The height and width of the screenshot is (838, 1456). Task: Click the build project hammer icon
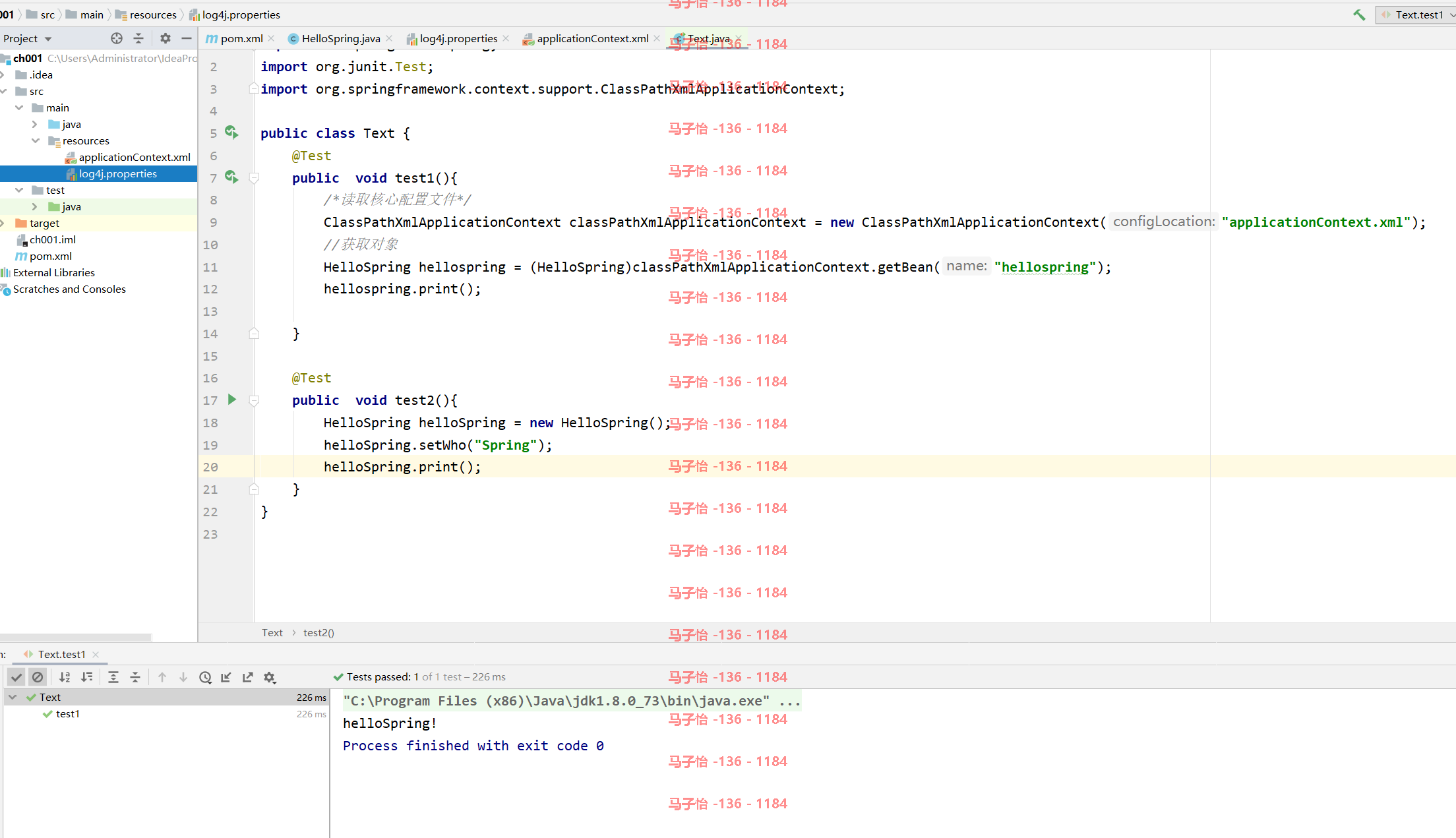pyautogui.click(x=1360, y=15)
